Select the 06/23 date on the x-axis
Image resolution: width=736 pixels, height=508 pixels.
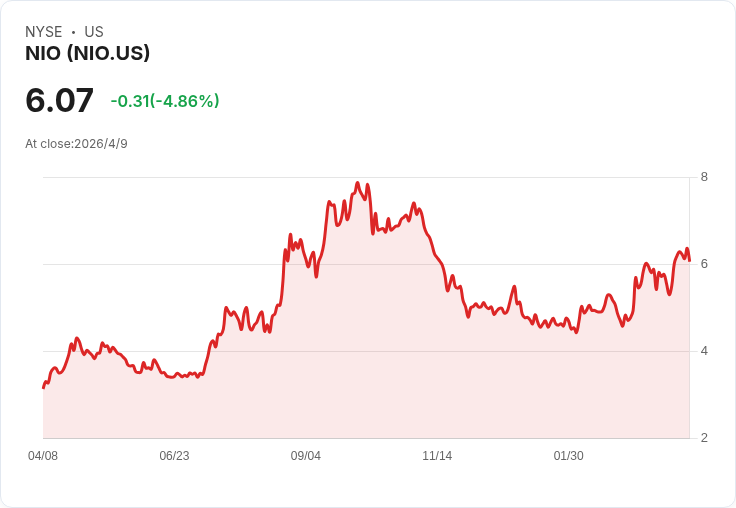(174, 456)
